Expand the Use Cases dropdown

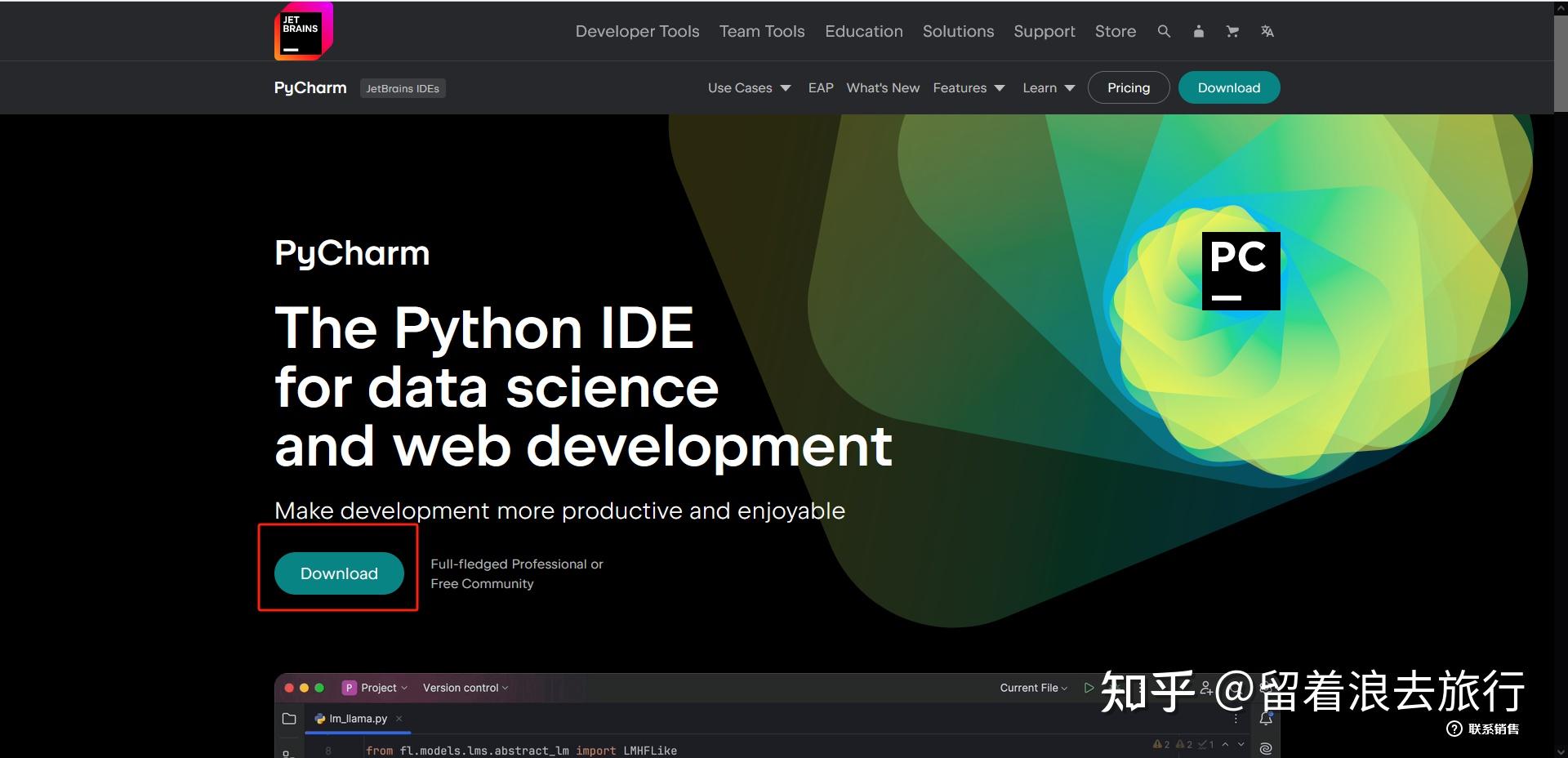point(748,87)
